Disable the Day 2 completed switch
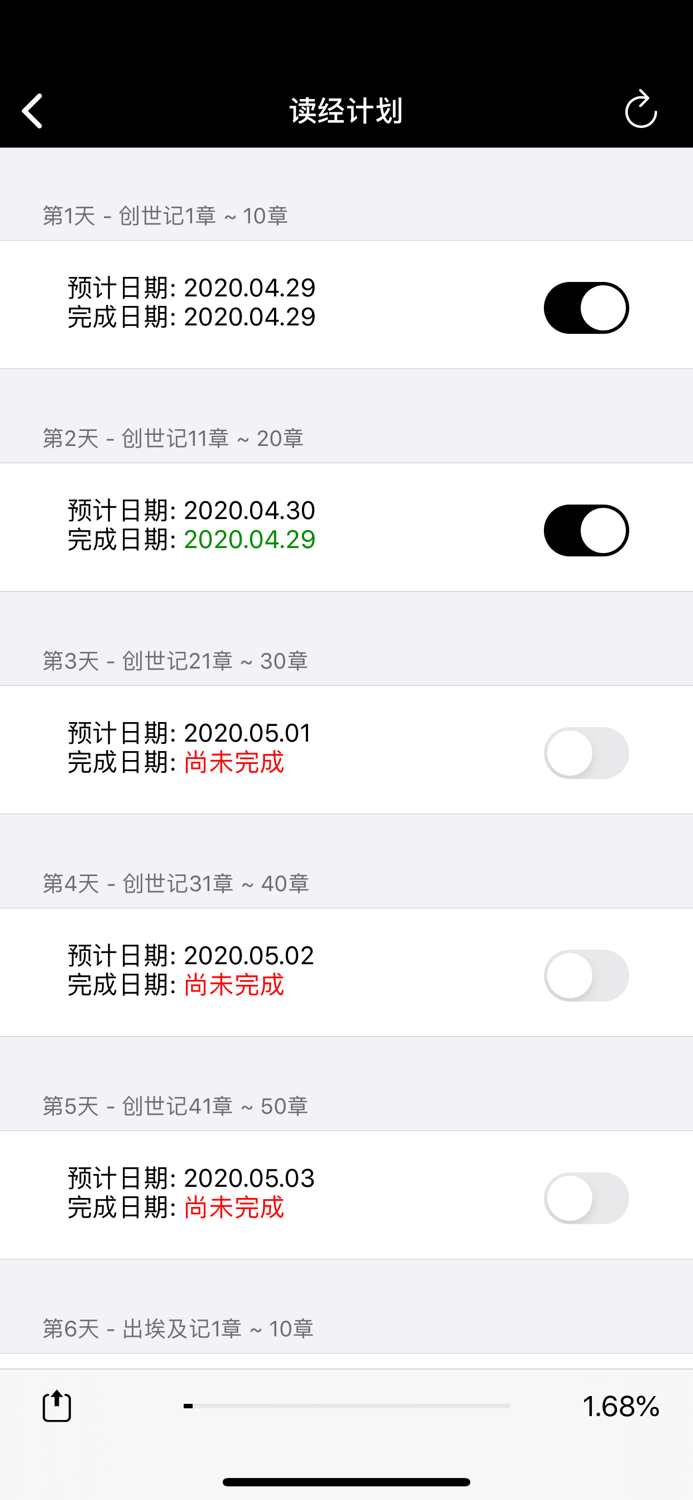 pyautogui.click(x=585, y=530)
